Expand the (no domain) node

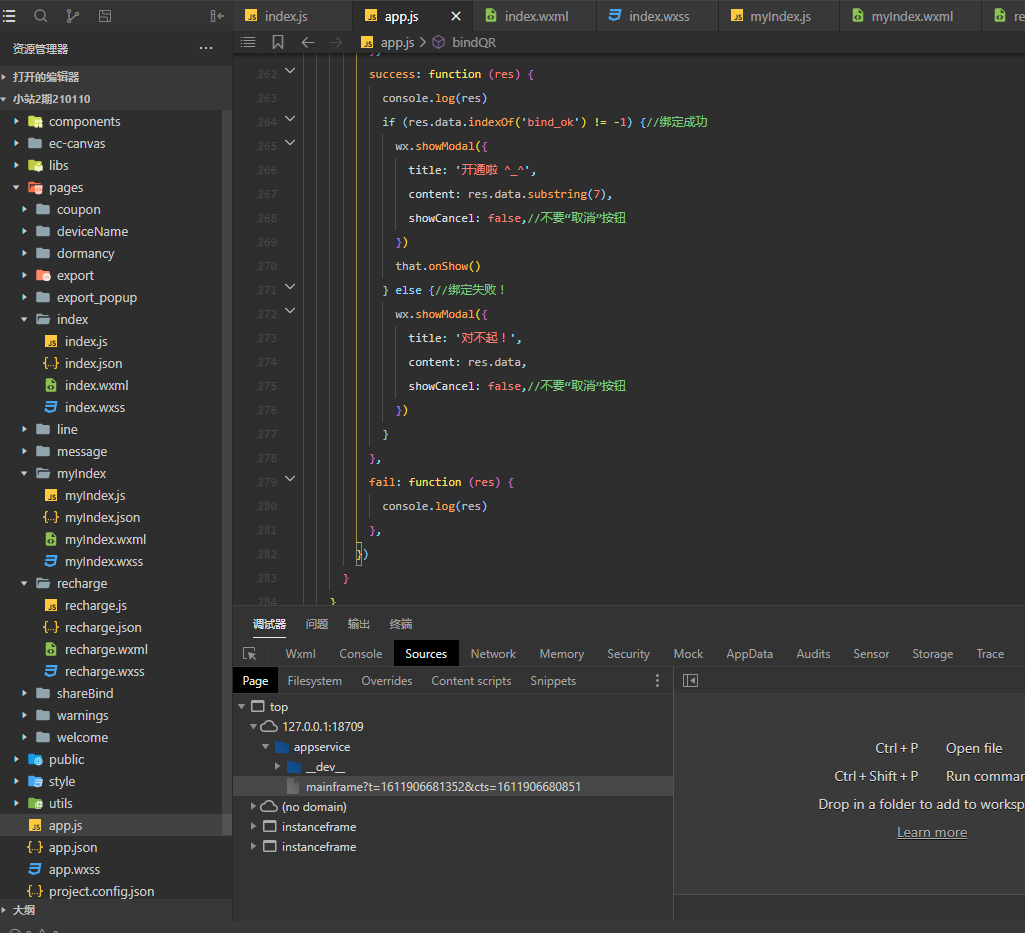coord(254,807)
